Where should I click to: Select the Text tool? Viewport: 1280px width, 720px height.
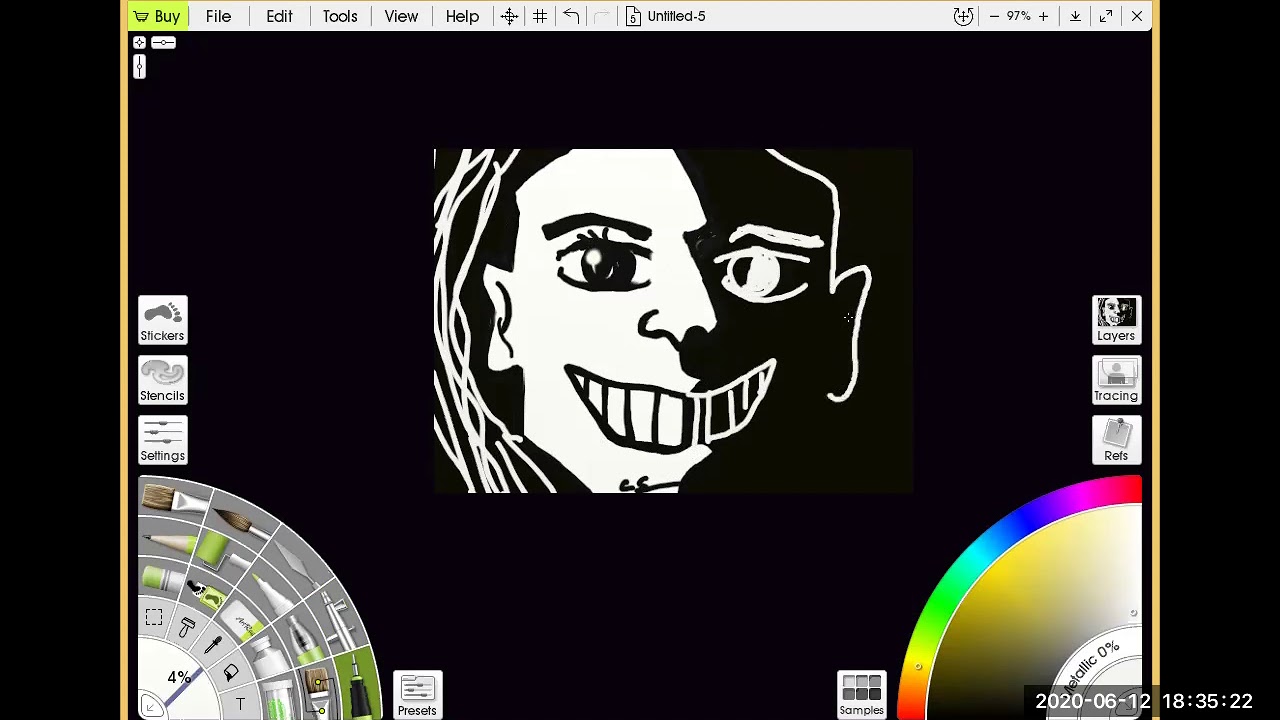click(x=240, y=703)
